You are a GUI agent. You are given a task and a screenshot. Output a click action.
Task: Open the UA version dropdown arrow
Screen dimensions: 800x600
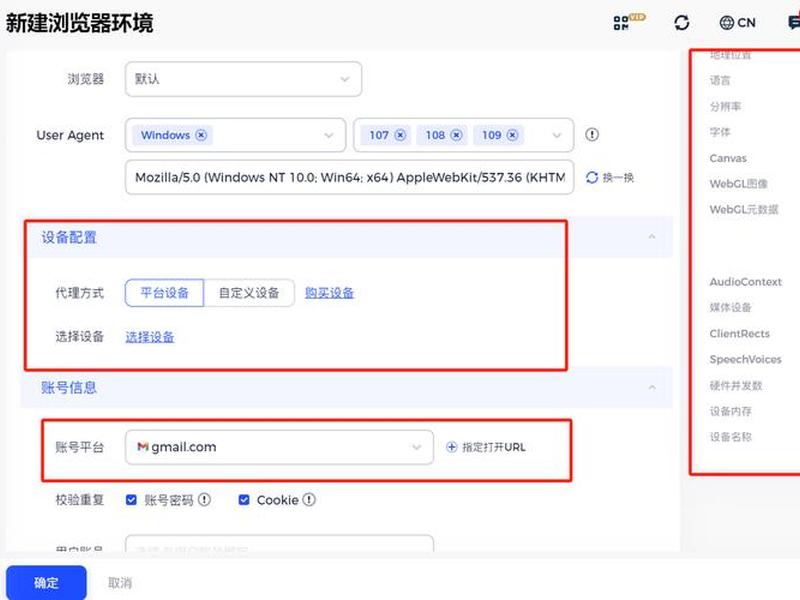click(x=557, y=135)
